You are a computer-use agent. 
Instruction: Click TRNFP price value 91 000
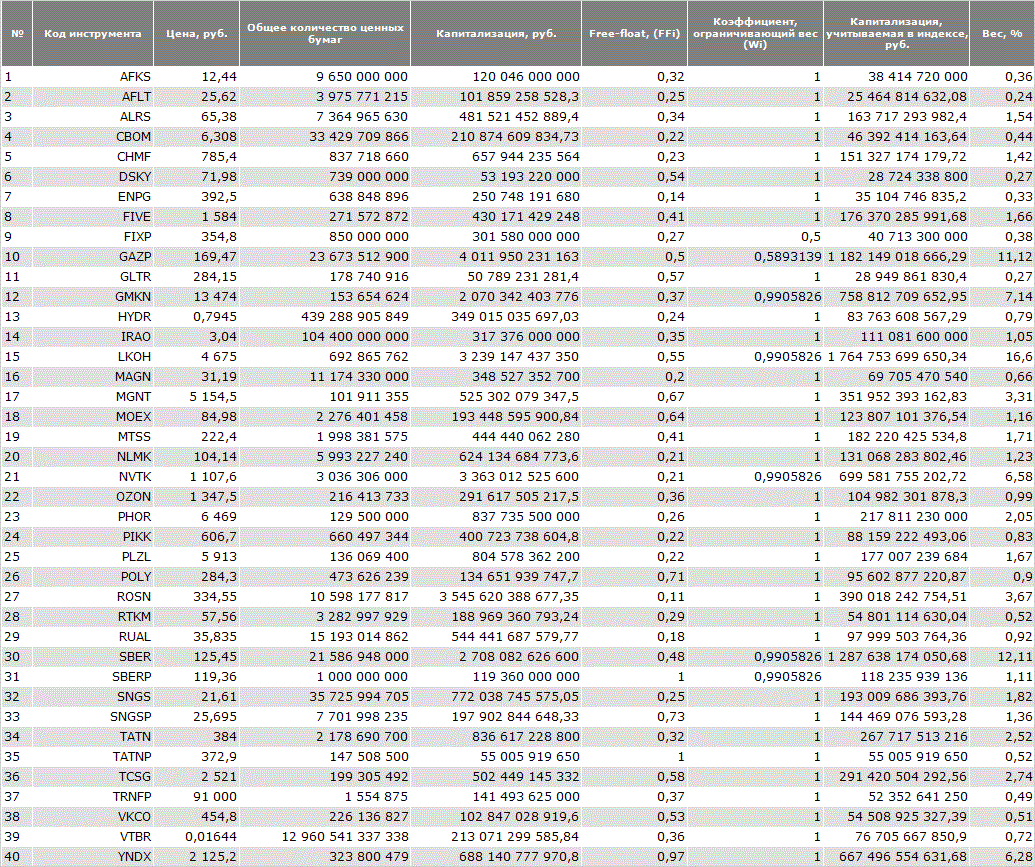tap(215, 796)
